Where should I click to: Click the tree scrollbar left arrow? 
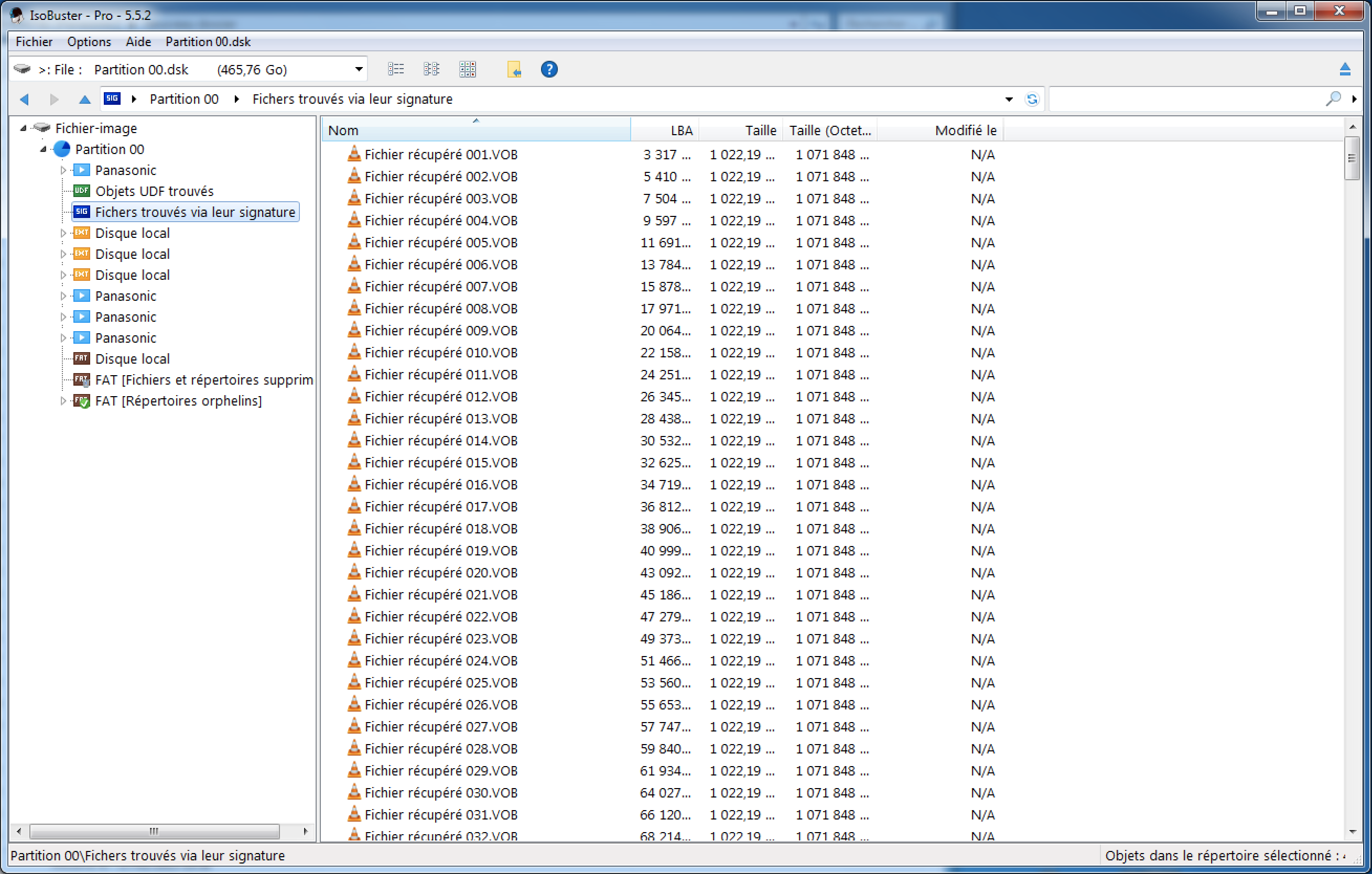[x=19, y=832]
